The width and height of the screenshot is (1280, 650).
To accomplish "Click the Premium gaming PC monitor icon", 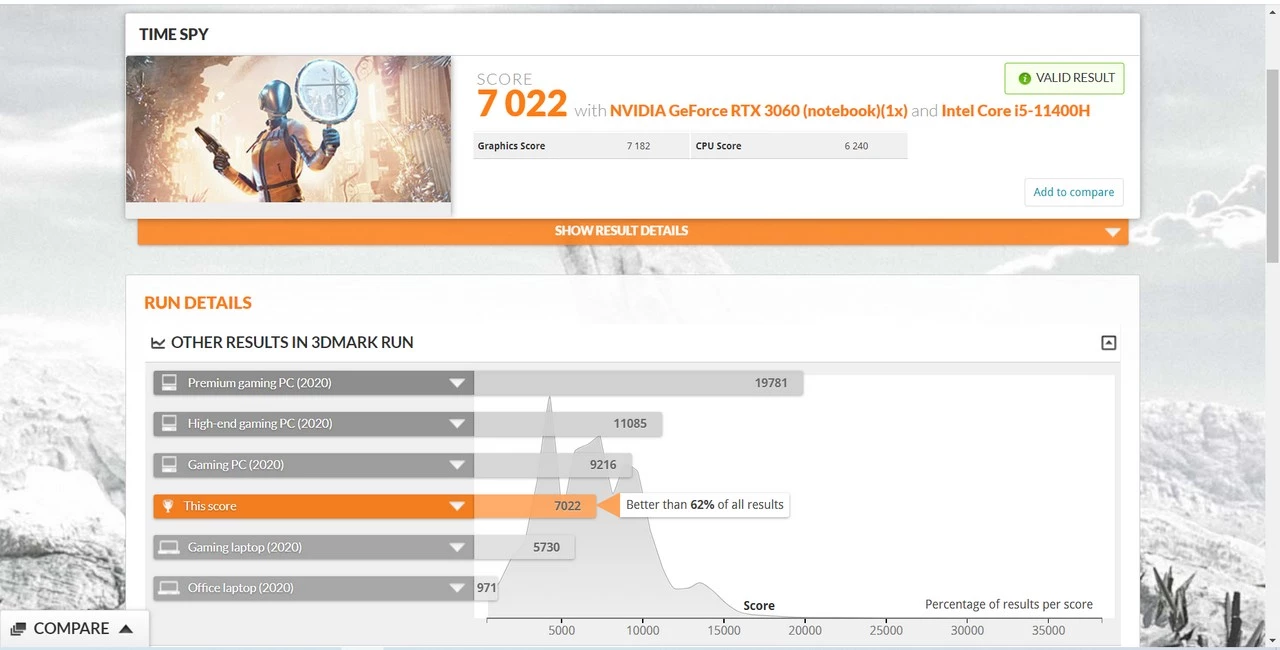I will point(169,383).
